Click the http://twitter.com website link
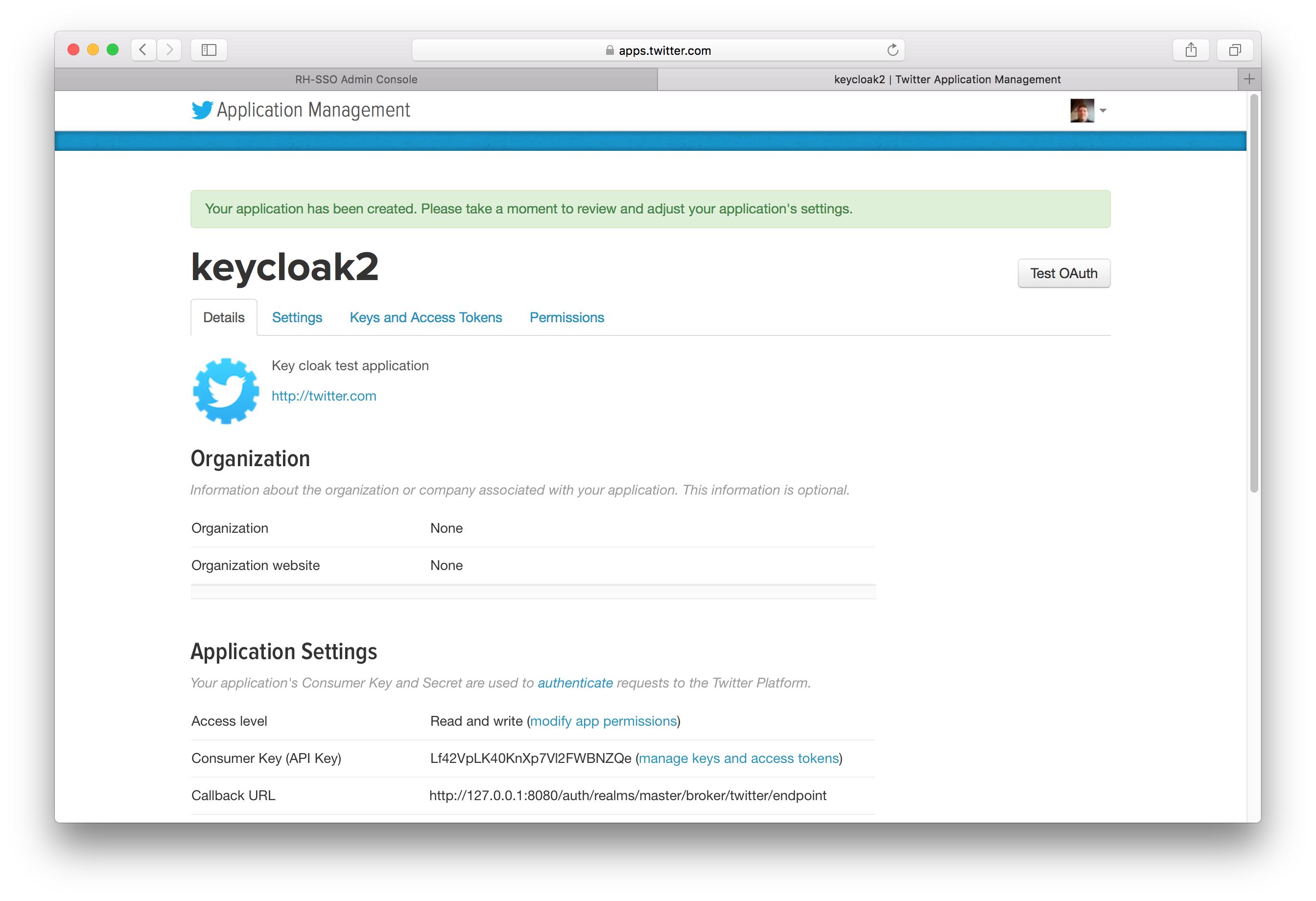 click(323, 395)
